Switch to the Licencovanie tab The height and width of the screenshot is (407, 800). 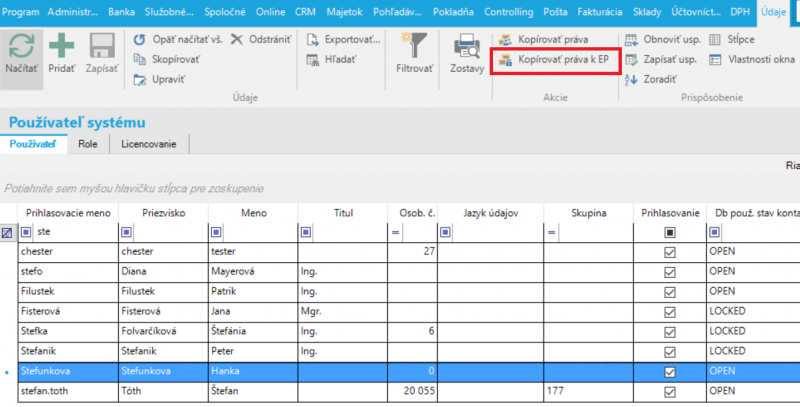tap(149, 144)
